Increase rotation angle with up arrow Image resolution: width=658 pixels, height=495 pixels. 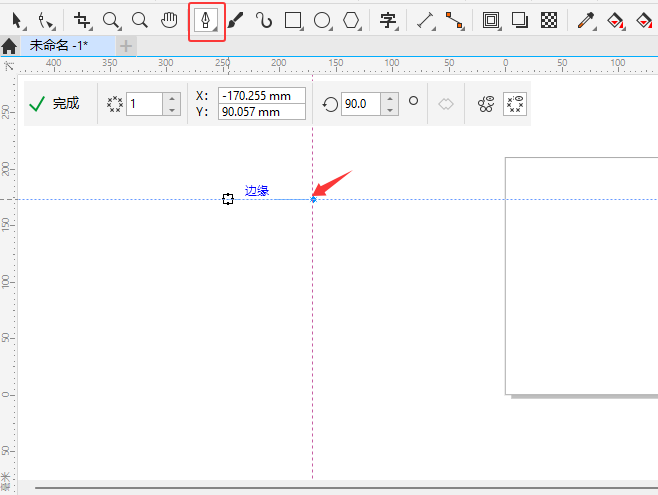coord(390,99)
